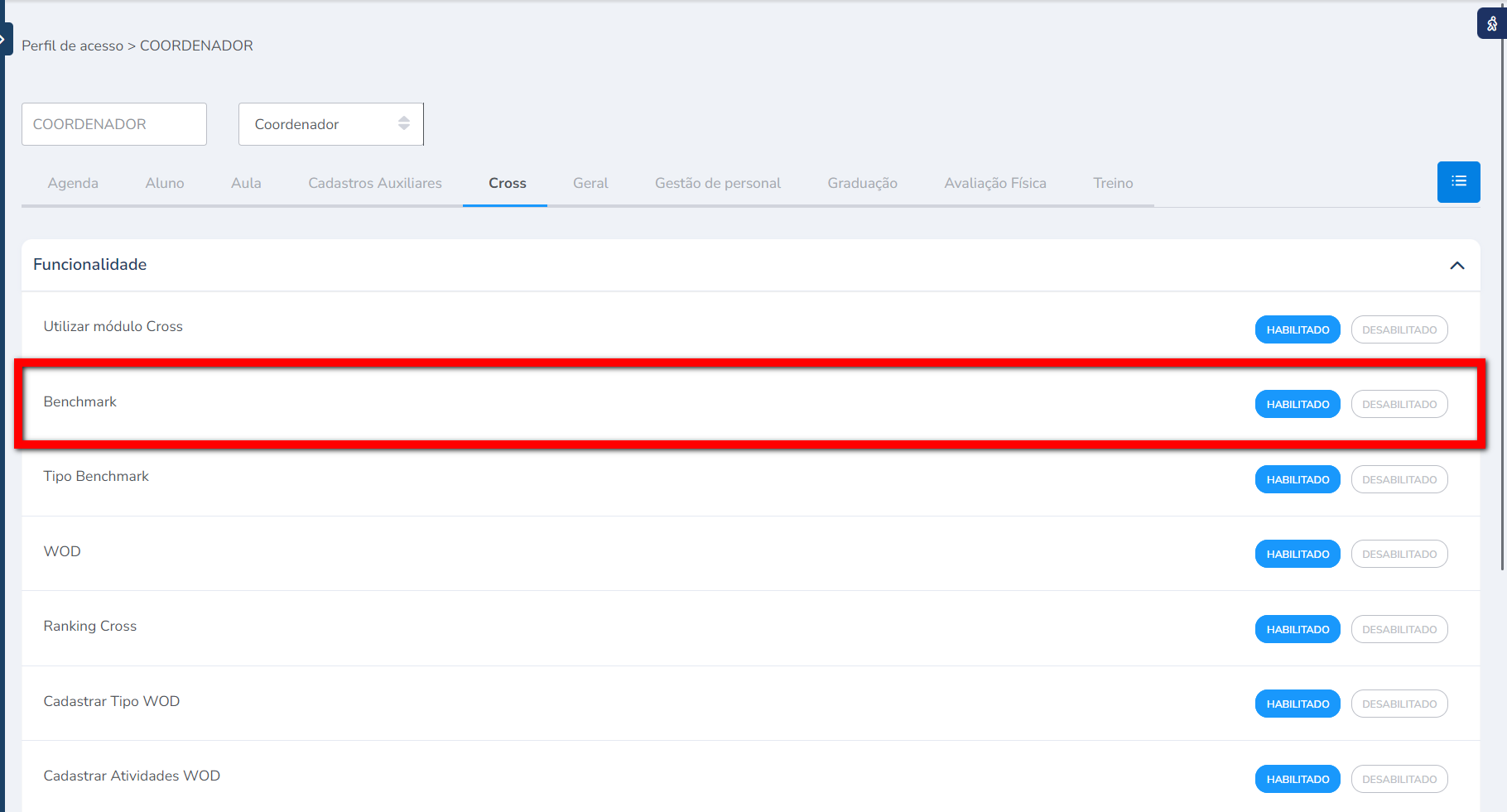1507x812 pixels.
Task: Switch to the Agenda tab
Action: click(x=73, y=183)
